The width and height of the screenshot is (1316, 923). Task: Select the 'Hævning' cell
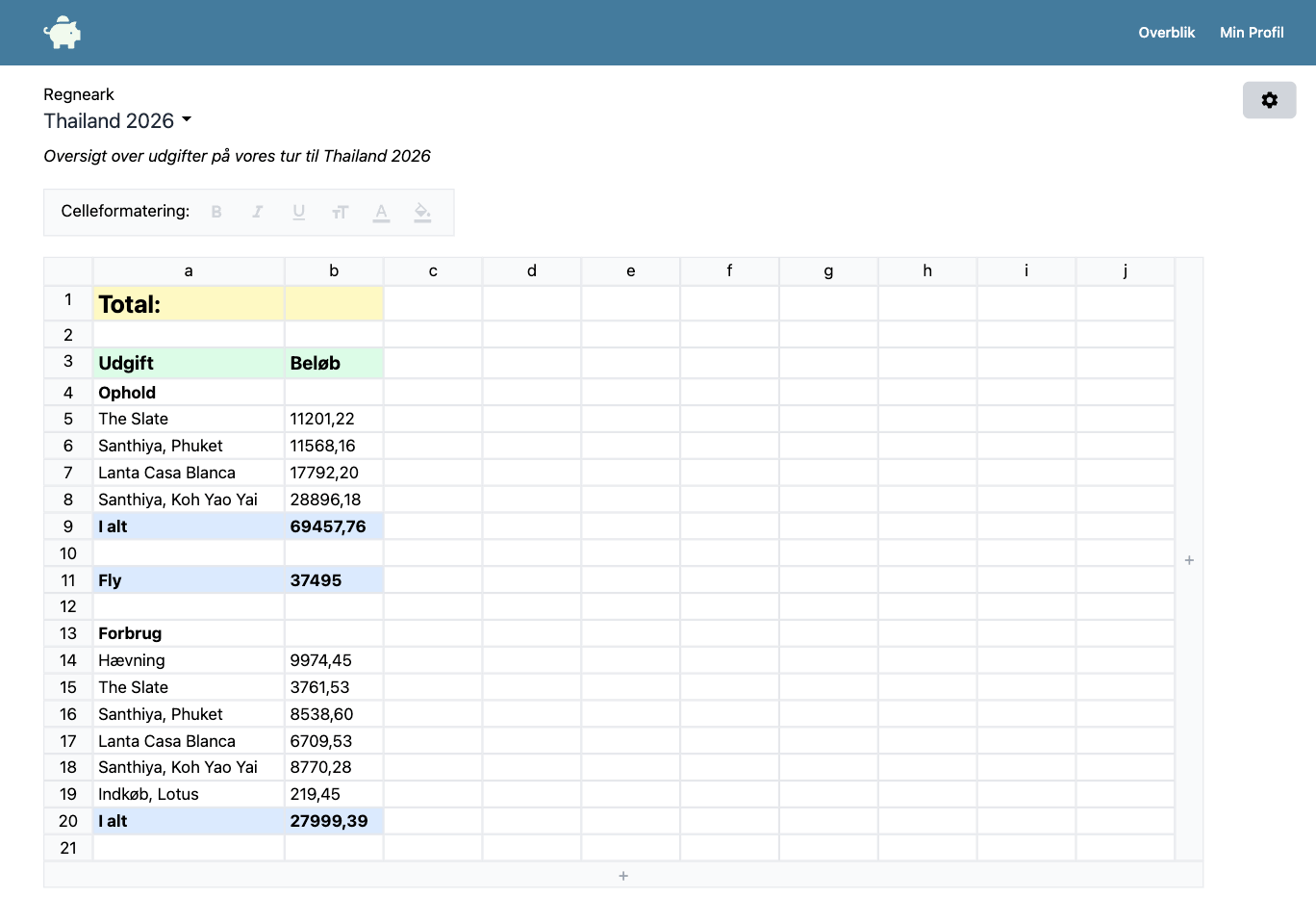click(189, 660)
